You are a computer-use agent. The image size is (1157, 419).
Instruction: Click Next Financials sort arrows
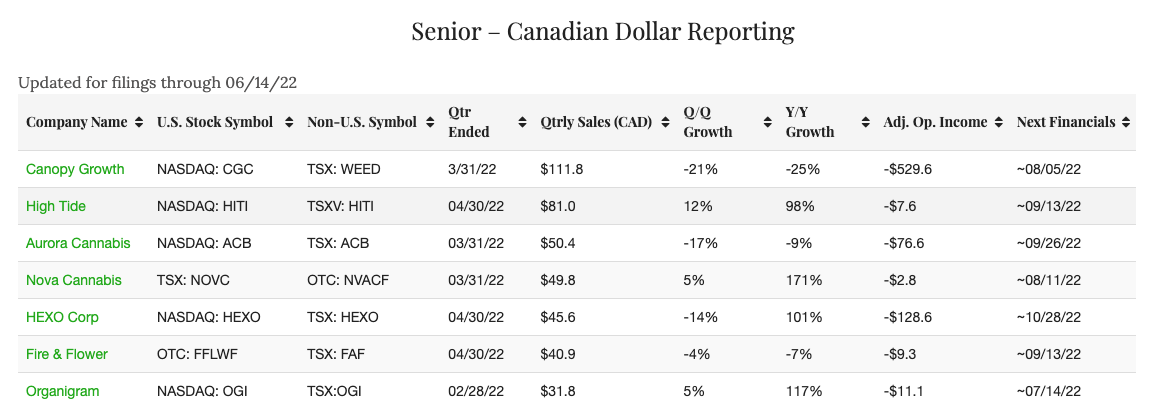(1127, 122)
